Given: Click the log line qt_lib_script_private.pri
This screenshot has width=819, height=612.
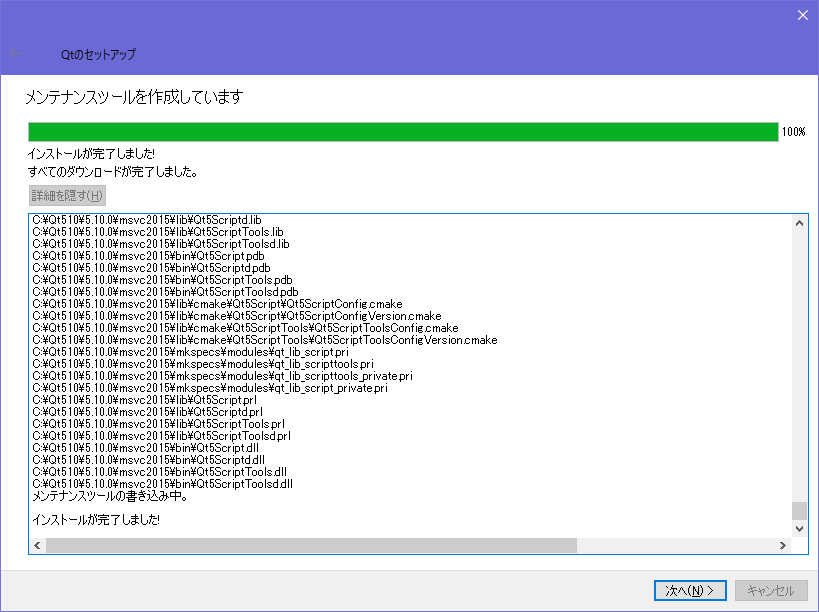Looking at the screenshot, I should coord(210,388).
